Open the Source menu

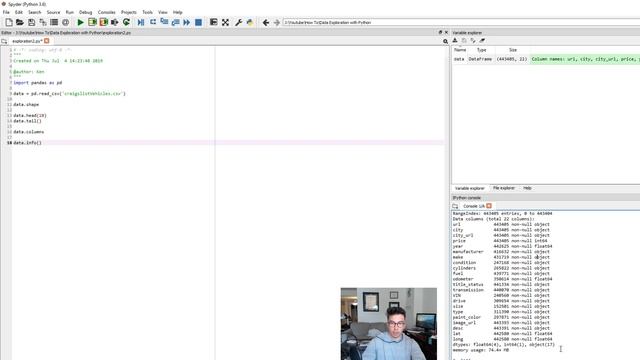pyautogui.click(x=53, y=12)
